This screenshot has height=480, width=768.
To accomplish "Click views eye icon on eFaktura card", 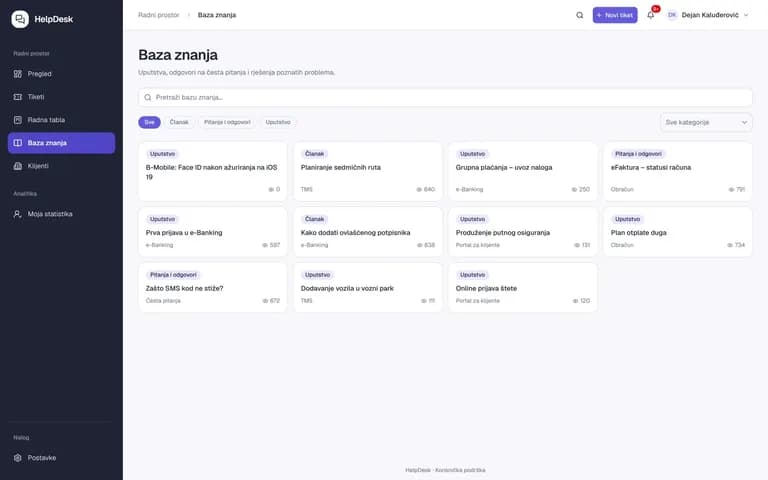I will coord(731,190).
